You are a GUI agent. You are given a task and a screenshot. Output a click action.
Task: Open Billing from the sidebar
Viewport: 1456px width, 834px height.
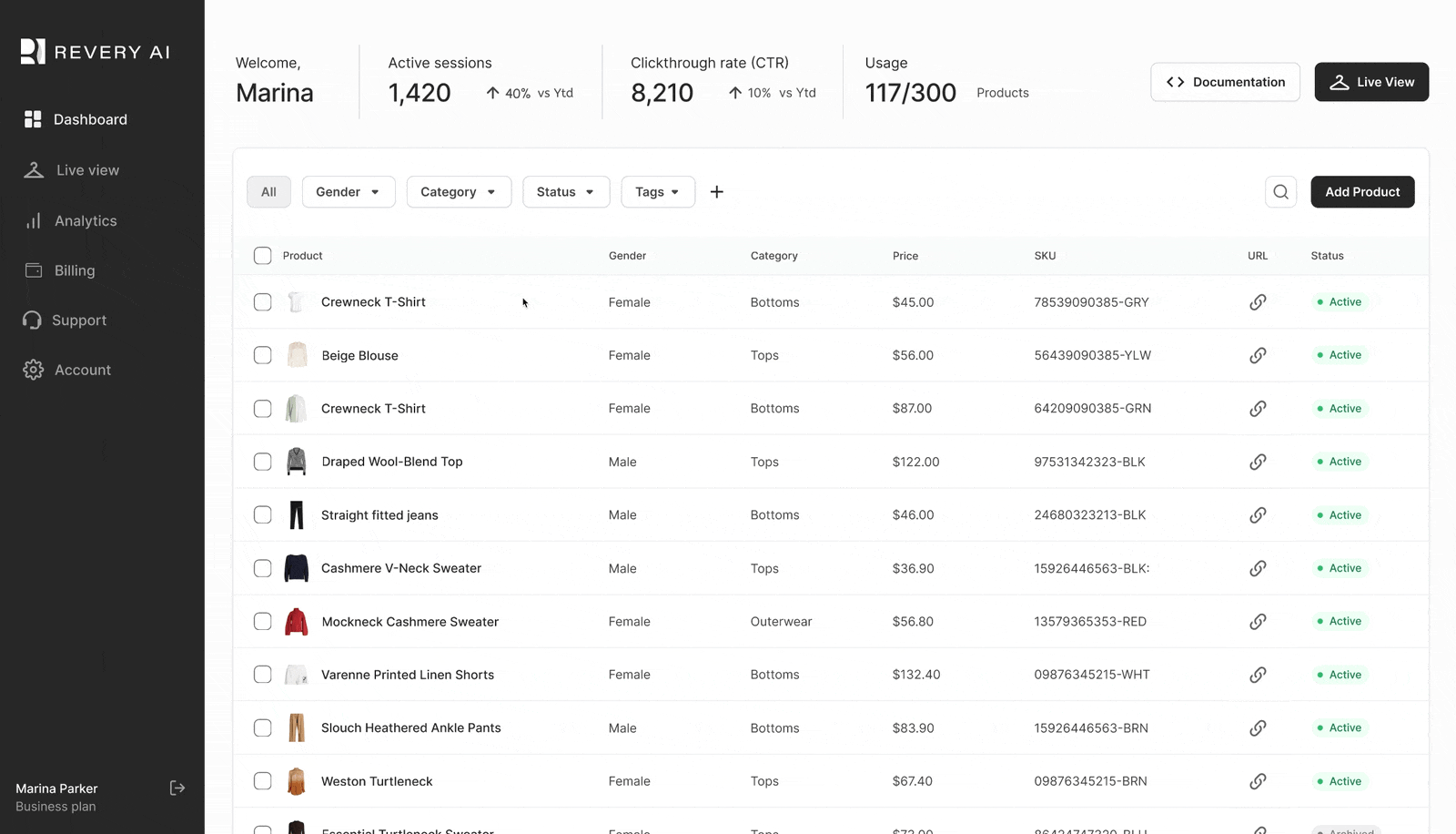(74, 270)
